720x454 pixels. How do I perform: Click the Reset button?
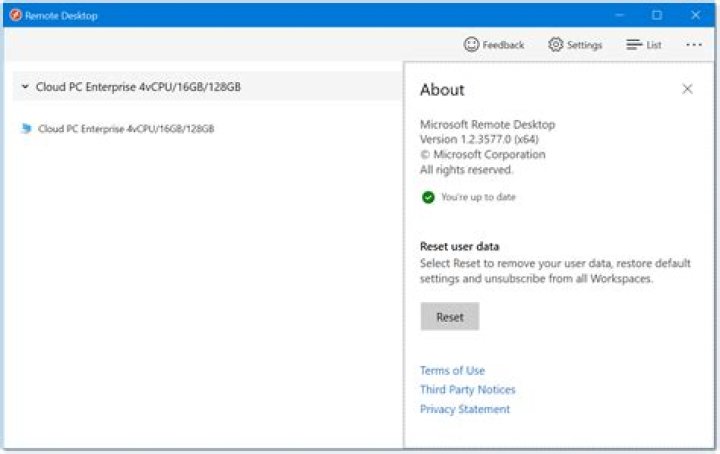(x=450, y=317)
